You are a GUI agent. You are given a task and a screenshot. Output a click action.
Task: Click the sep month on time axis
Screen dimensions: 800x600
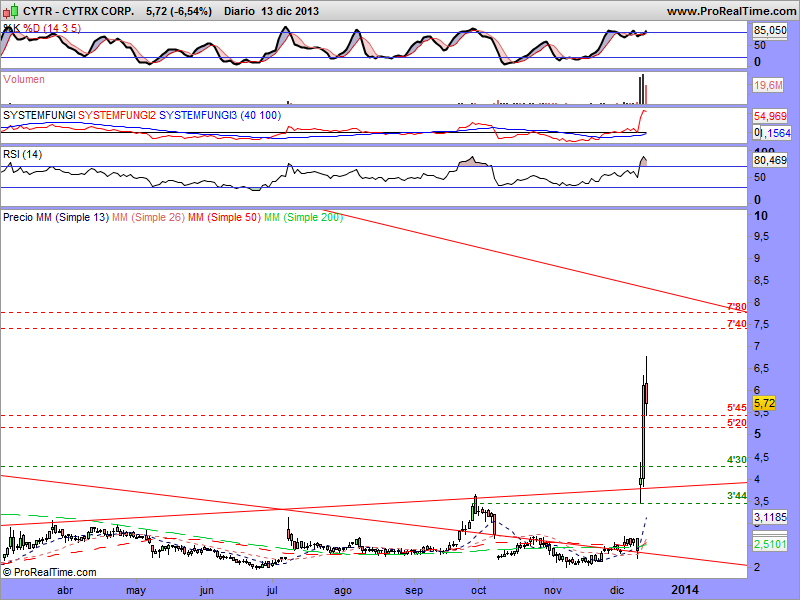pos(414,590)
